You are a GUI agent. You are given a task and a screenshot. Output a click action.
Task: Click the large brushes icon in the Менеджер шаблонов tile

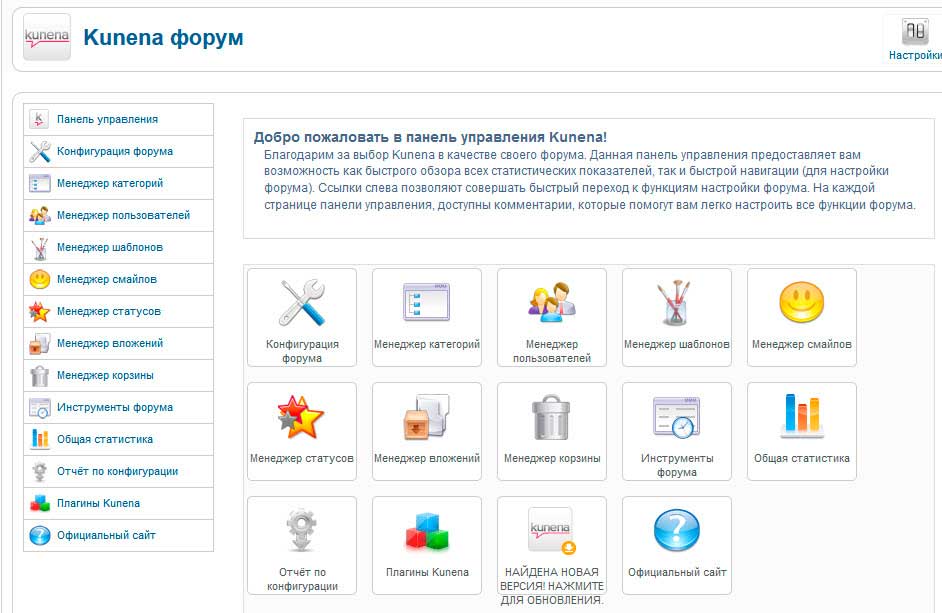(676, 302)
